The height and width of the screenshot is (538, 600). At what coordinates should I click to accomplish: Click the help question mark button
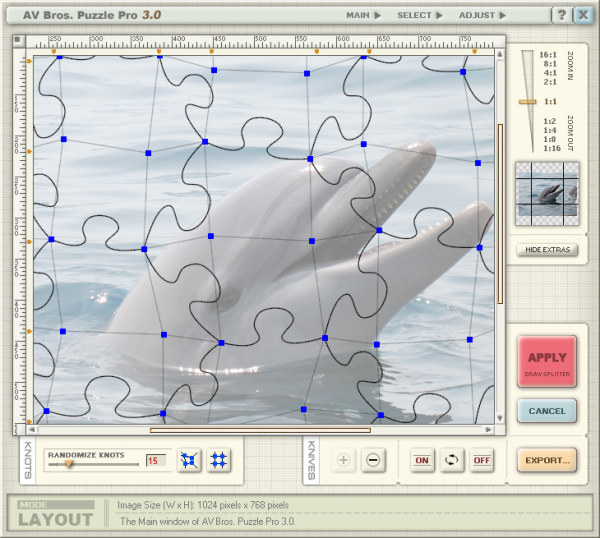[x=561, y=15]
